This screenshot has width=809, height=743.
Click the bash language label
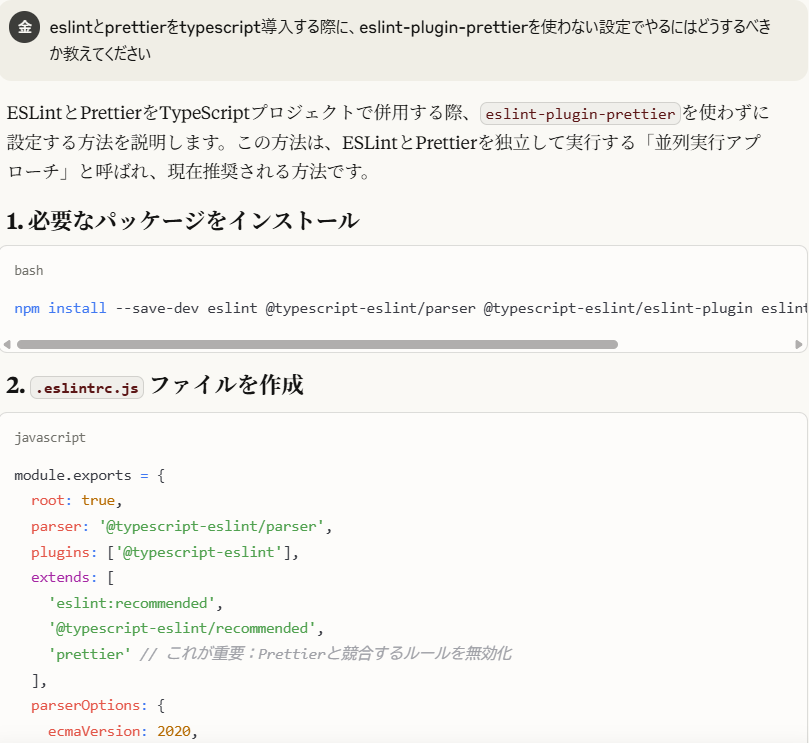29,270
